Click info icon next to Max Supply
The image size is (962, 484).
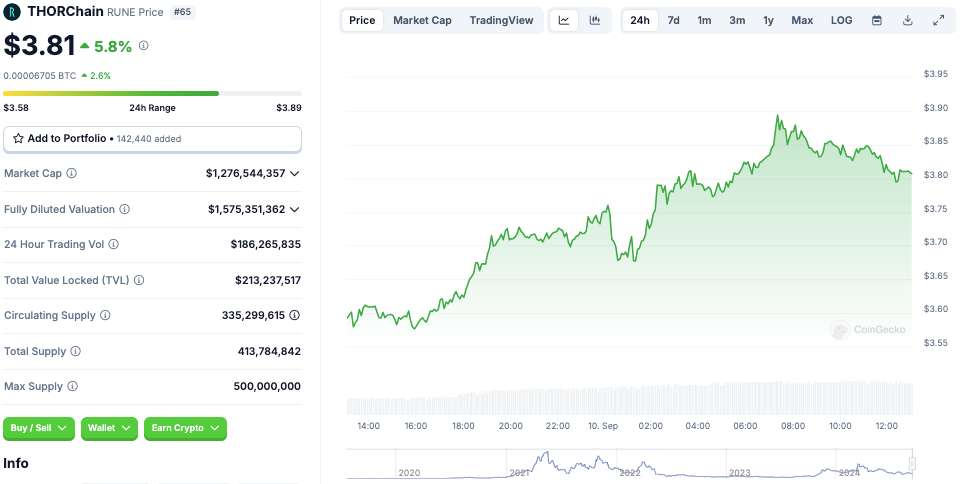[71, 387]
